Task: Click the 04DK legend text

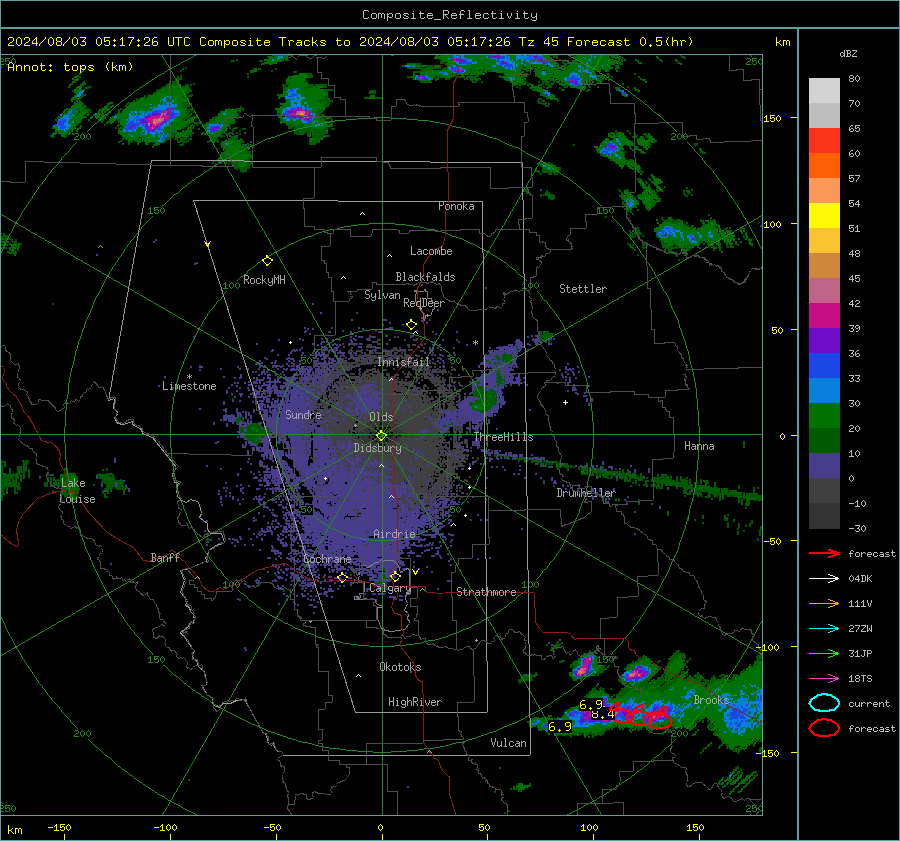Action: pos(860,579)
